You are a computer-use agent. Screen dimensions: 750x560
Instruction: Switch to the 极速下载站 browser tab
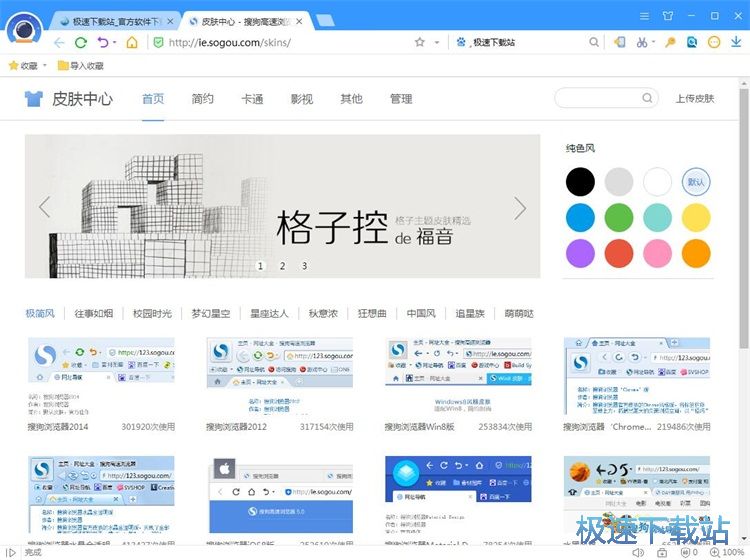click(x=115, y=20)
